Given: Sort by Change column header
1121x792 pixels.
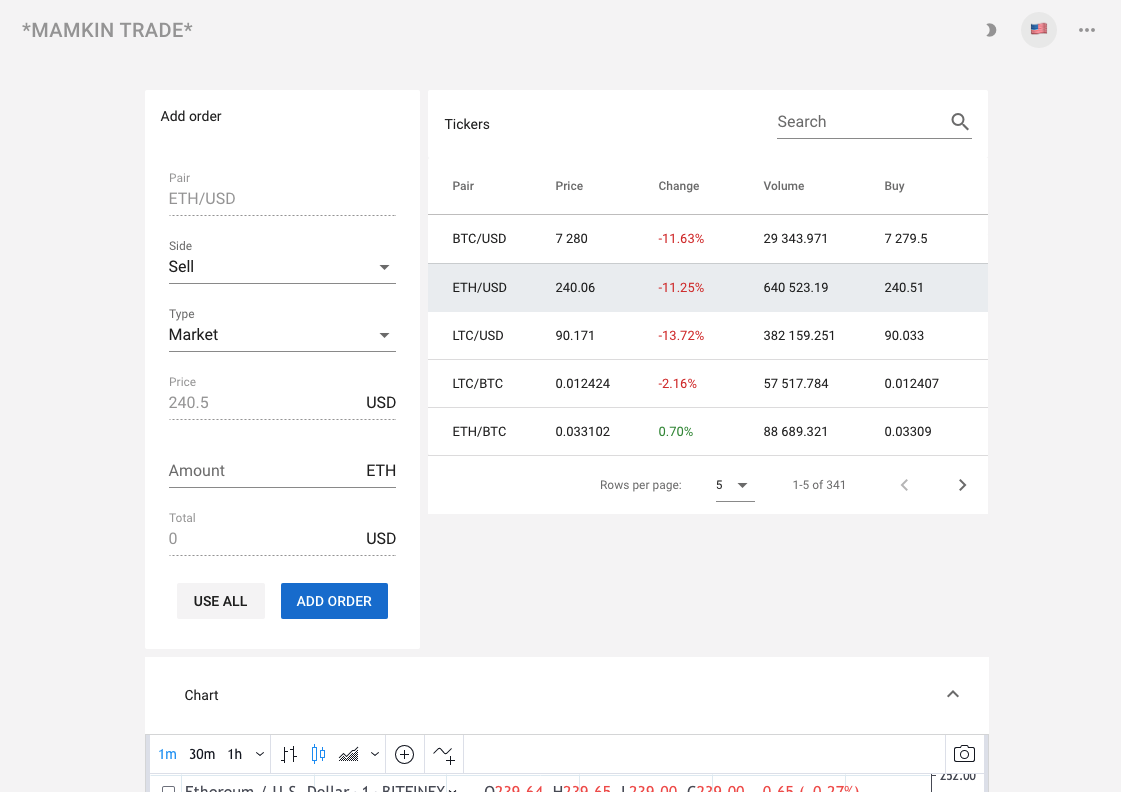Looking at the screenshot, I should [x=678, y=186].
